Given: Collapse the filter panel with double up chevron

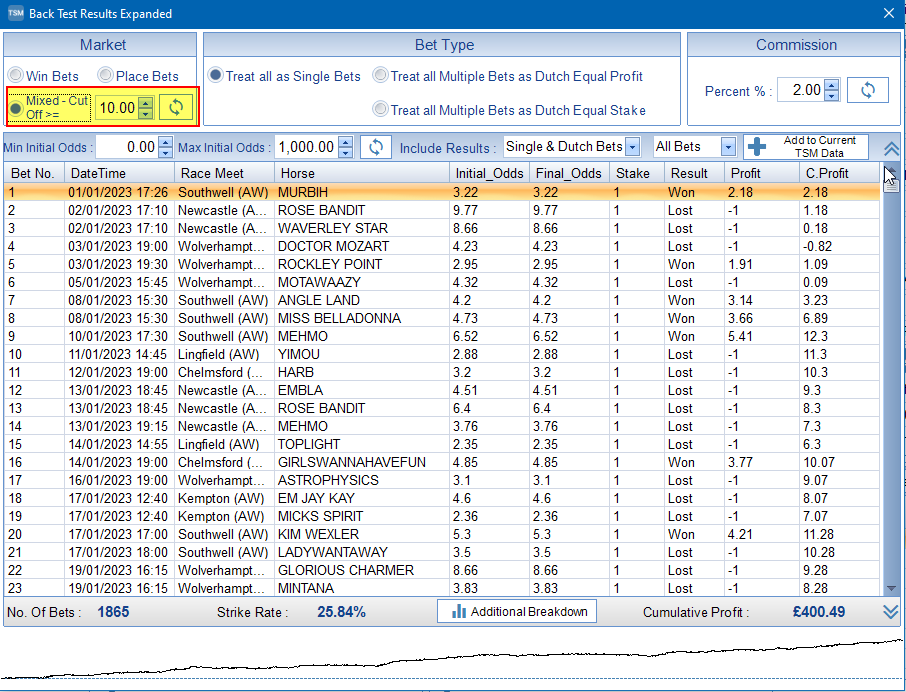Looking at the screenshot, I should point(891,148).
